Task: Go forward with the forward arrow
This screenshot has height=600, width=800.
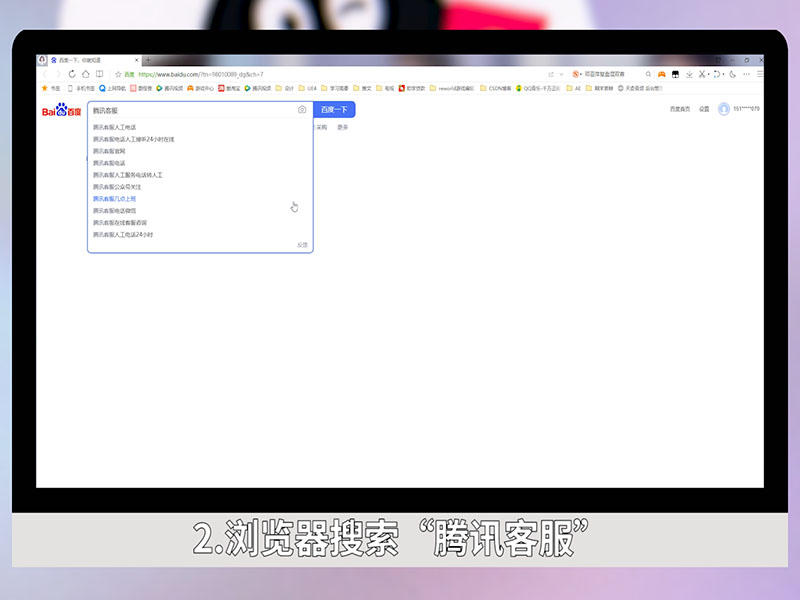Action: click(x=58, y=74)
